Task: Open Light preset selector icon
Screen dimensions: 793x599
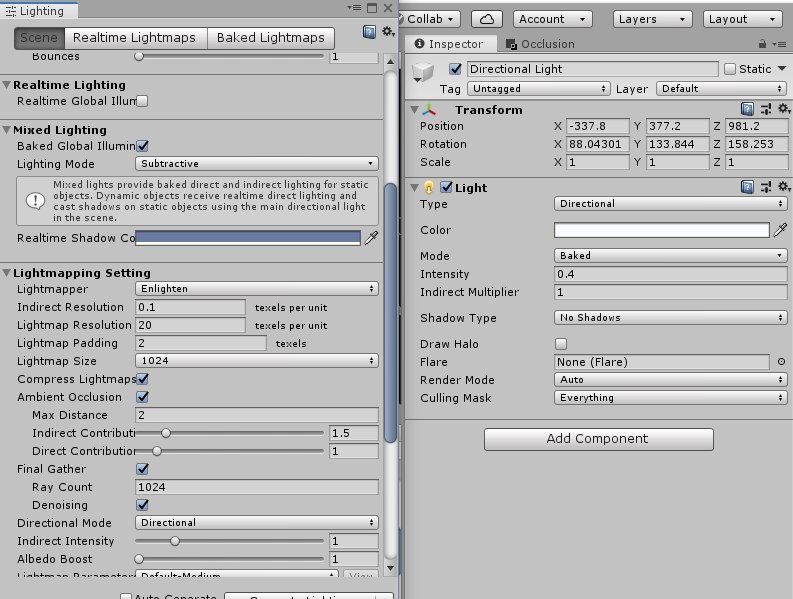Action: (766, 187)
